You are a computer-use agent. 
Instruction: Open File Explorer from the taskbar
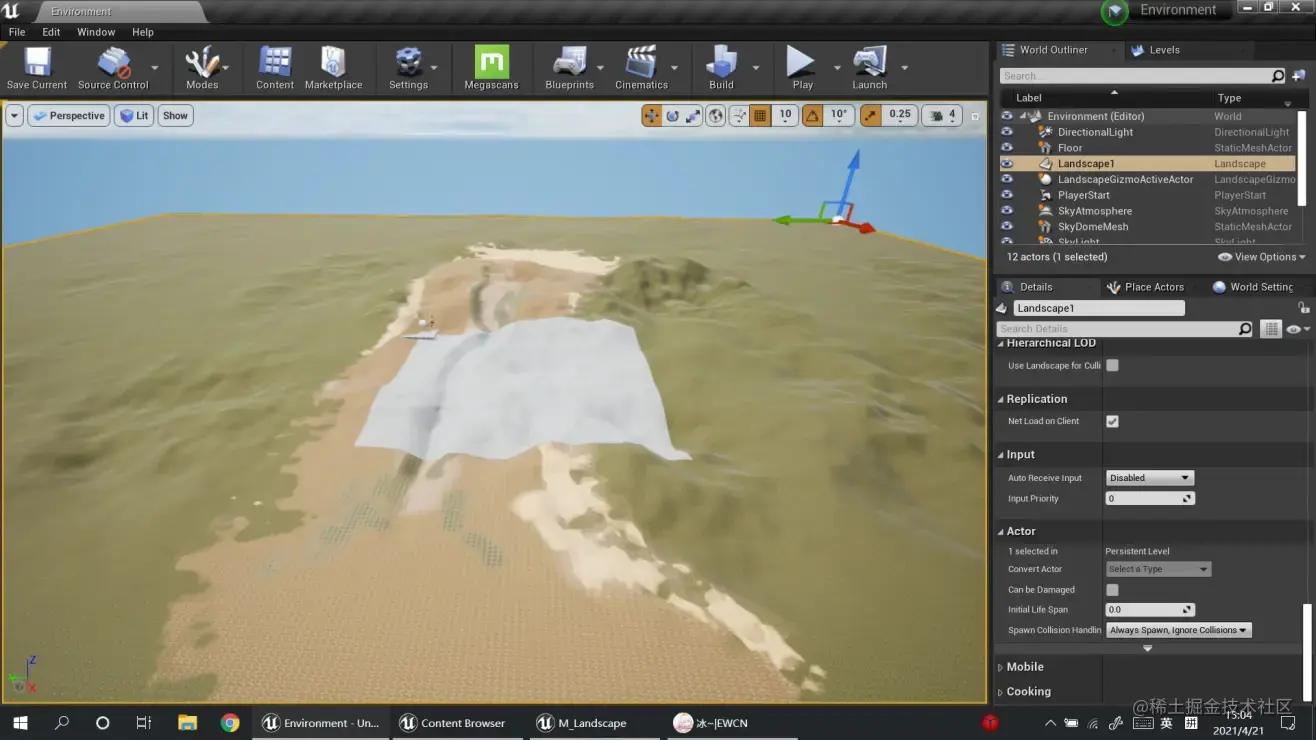[x=187, y=722]
